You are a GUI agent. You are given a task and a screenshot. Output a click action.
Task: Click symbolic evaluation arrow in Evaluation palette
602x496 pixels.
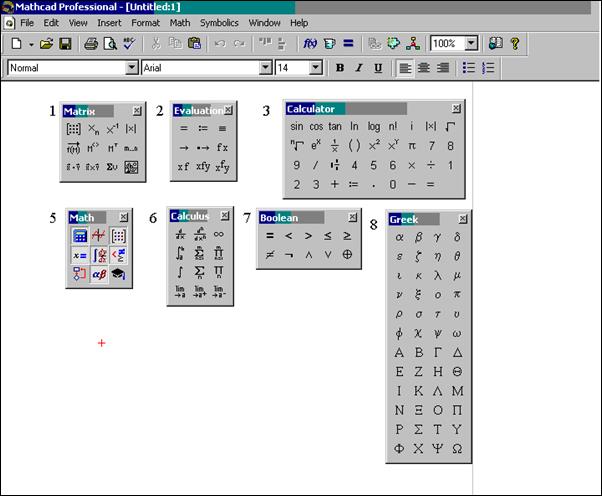click(184, 148)
